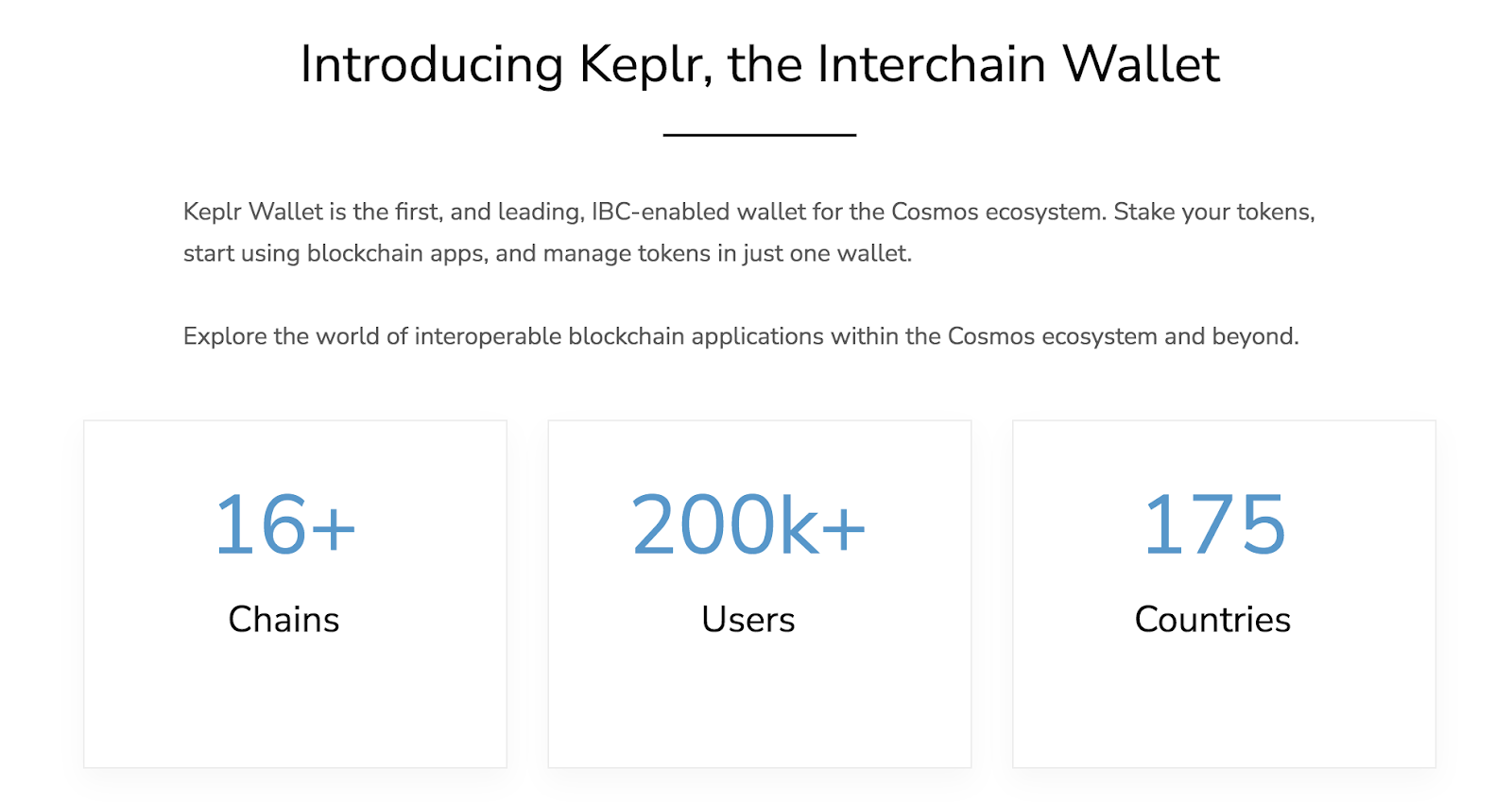The height and width of the screenshot is (804, 1512).
Task: Click the 'Chains' label
Action: click(283, 620)
